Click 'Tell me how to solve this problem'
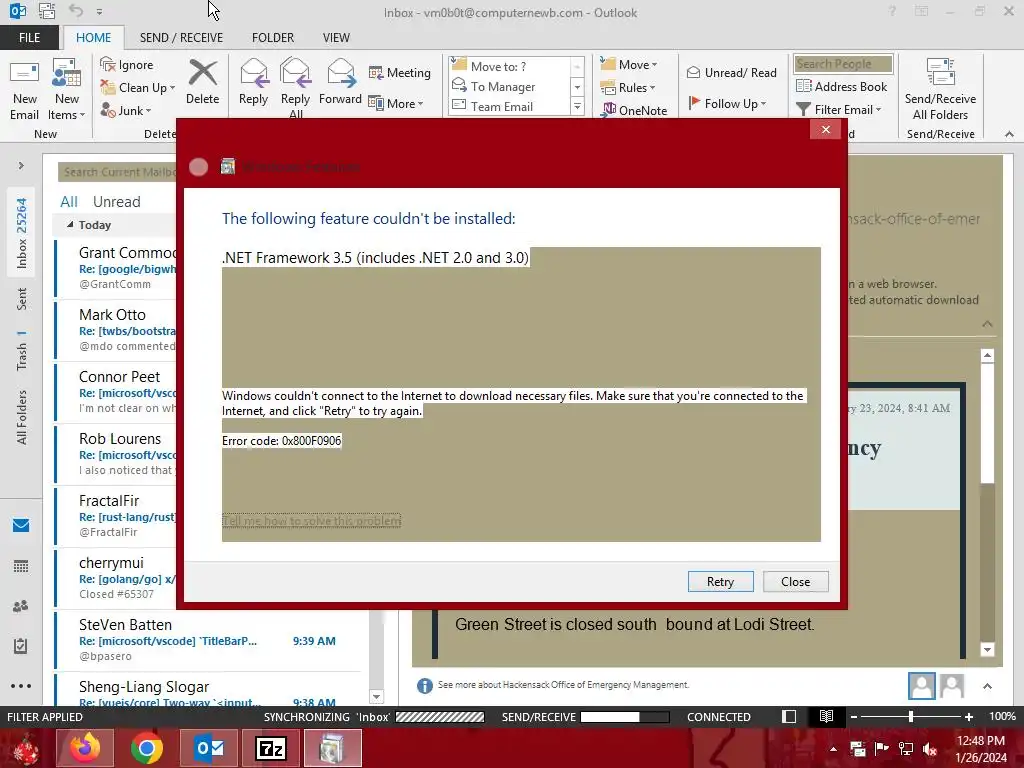The width and height of the screenshot is (1024, 768). tap(312, 520)
